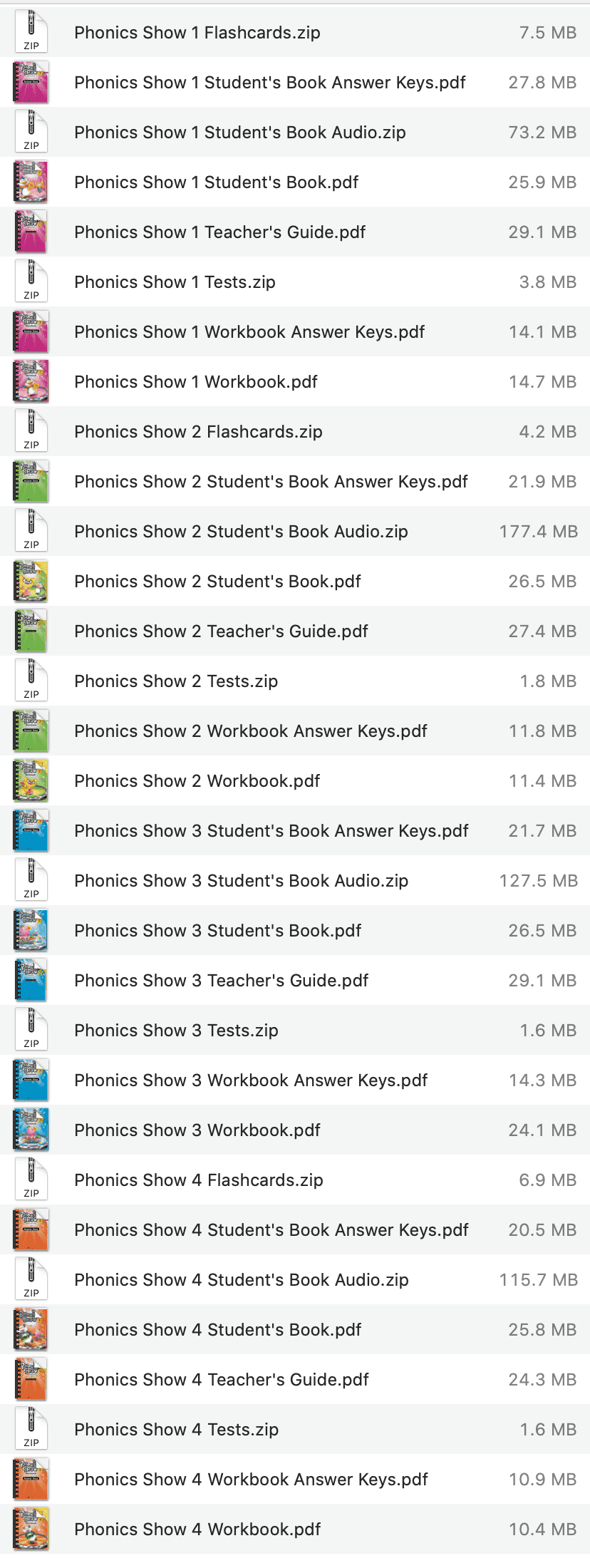Screen dimensions: 590x1568
Task: Click the ZIP icon for Phonics Show 4 Student's Book Audio
Action: 31,1279
